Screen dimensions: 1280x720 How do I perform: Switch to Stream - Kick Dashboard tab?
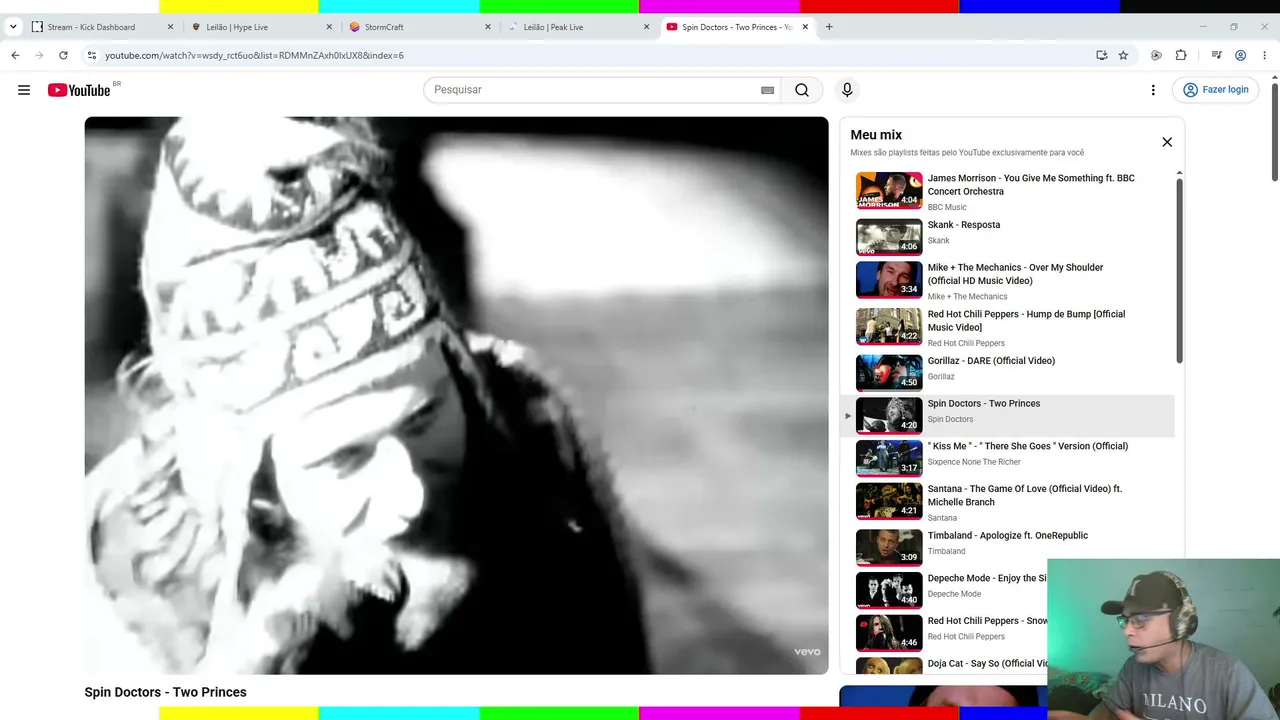[103, 27]
